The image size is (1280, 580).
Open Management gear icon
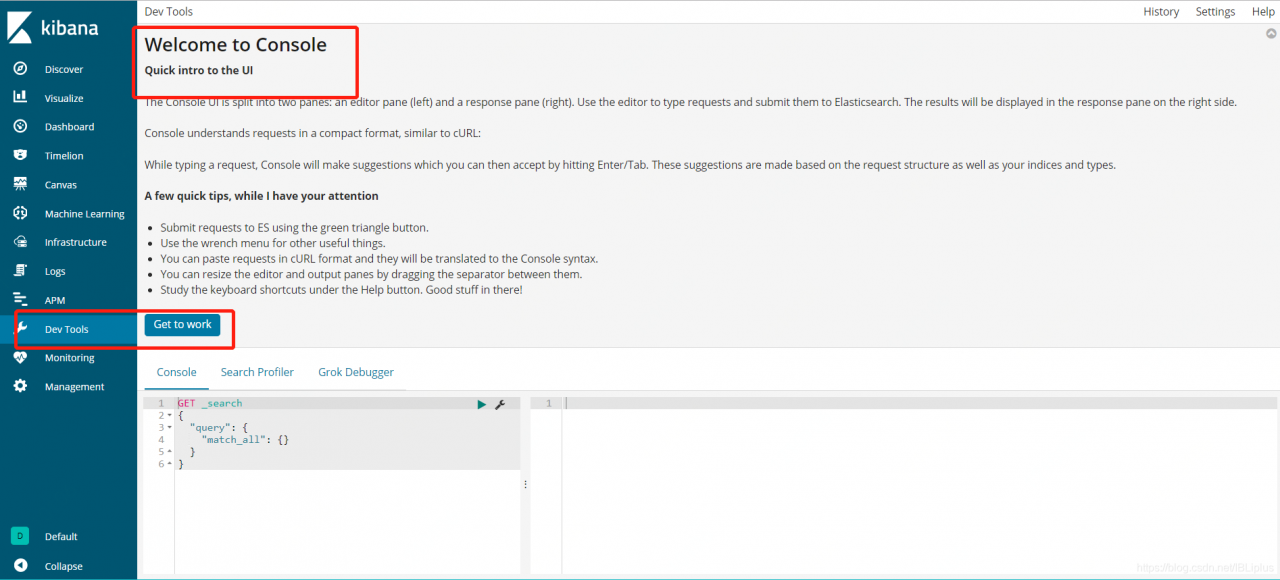tap(20, 386)
